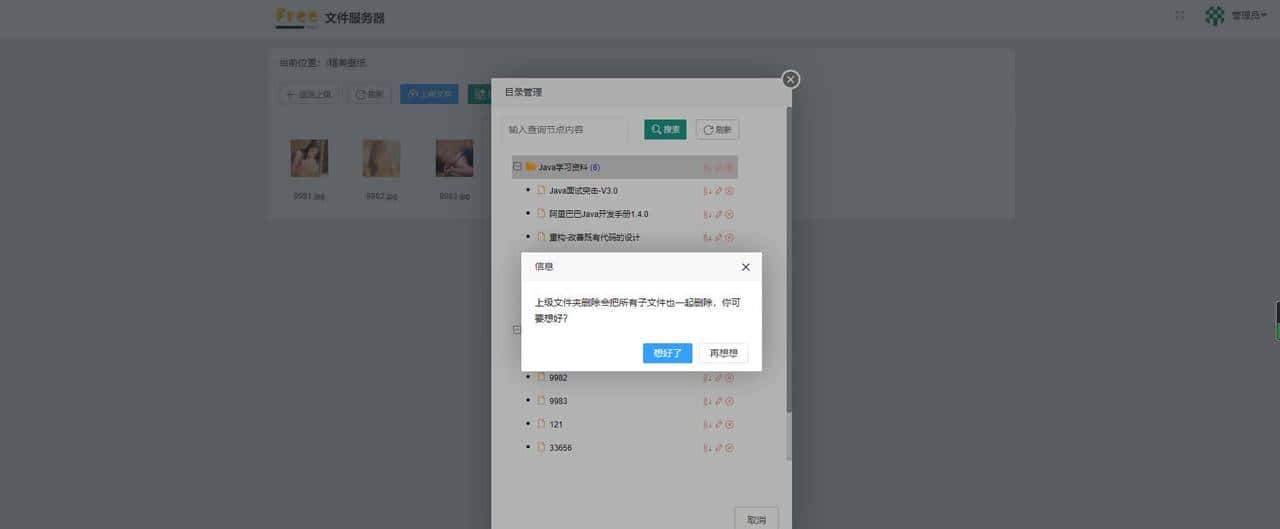Focus the 输入查询节点内容 search field
1280x529 pixels.
click(x=564, y=129)
